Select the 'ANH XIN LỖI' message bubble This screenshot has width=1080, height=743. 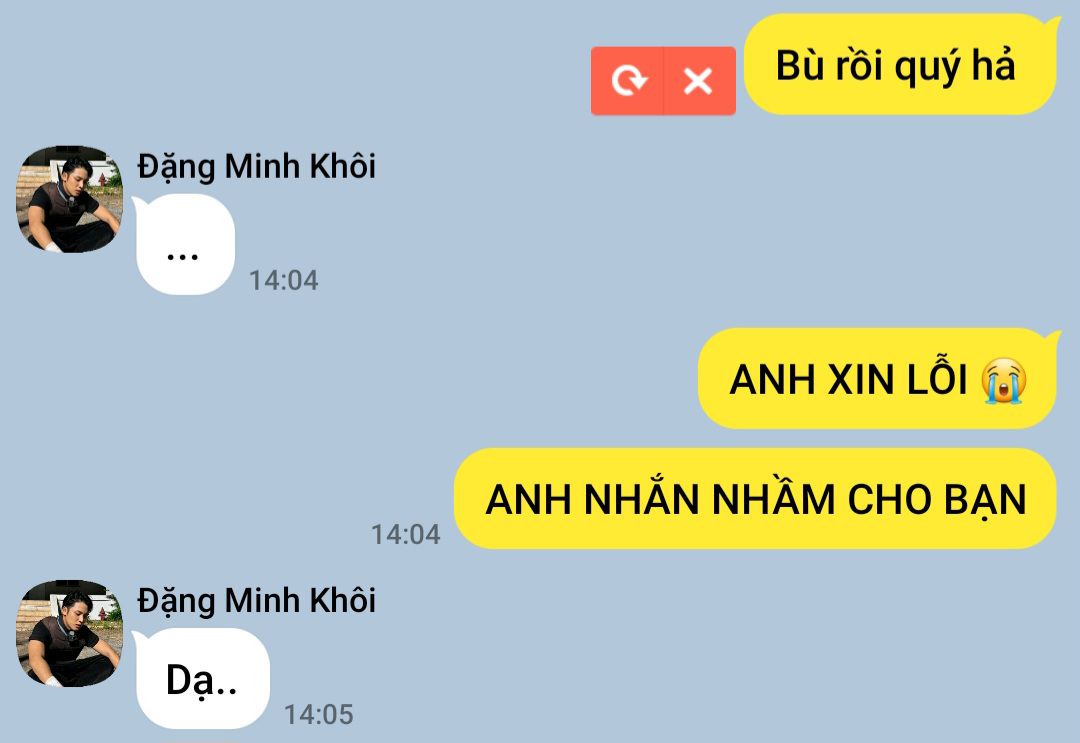(x=878, y=379)
